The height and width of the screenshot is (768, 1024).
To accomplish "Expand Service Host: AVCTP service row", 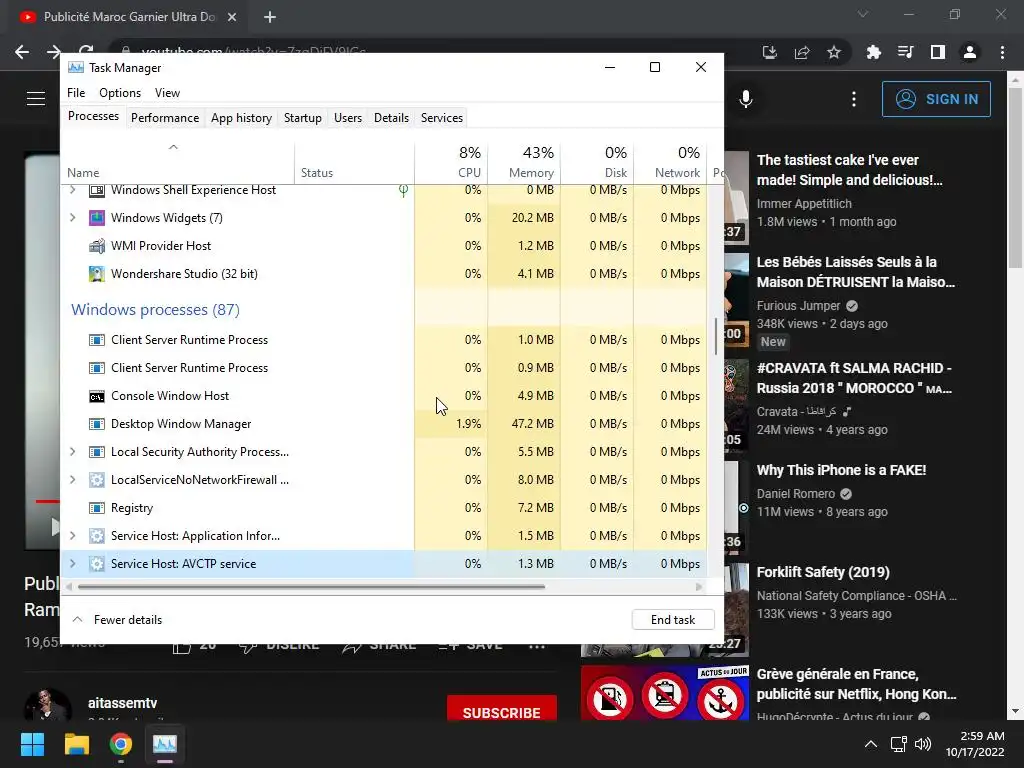I will [72, 564].
